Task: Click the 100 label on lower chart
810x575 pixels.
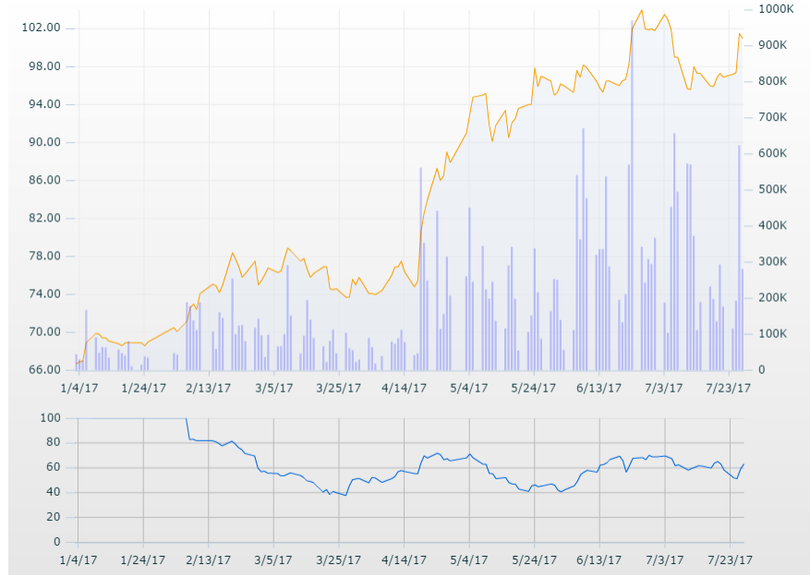Action: pyautogui.click(x=50, y=418)
